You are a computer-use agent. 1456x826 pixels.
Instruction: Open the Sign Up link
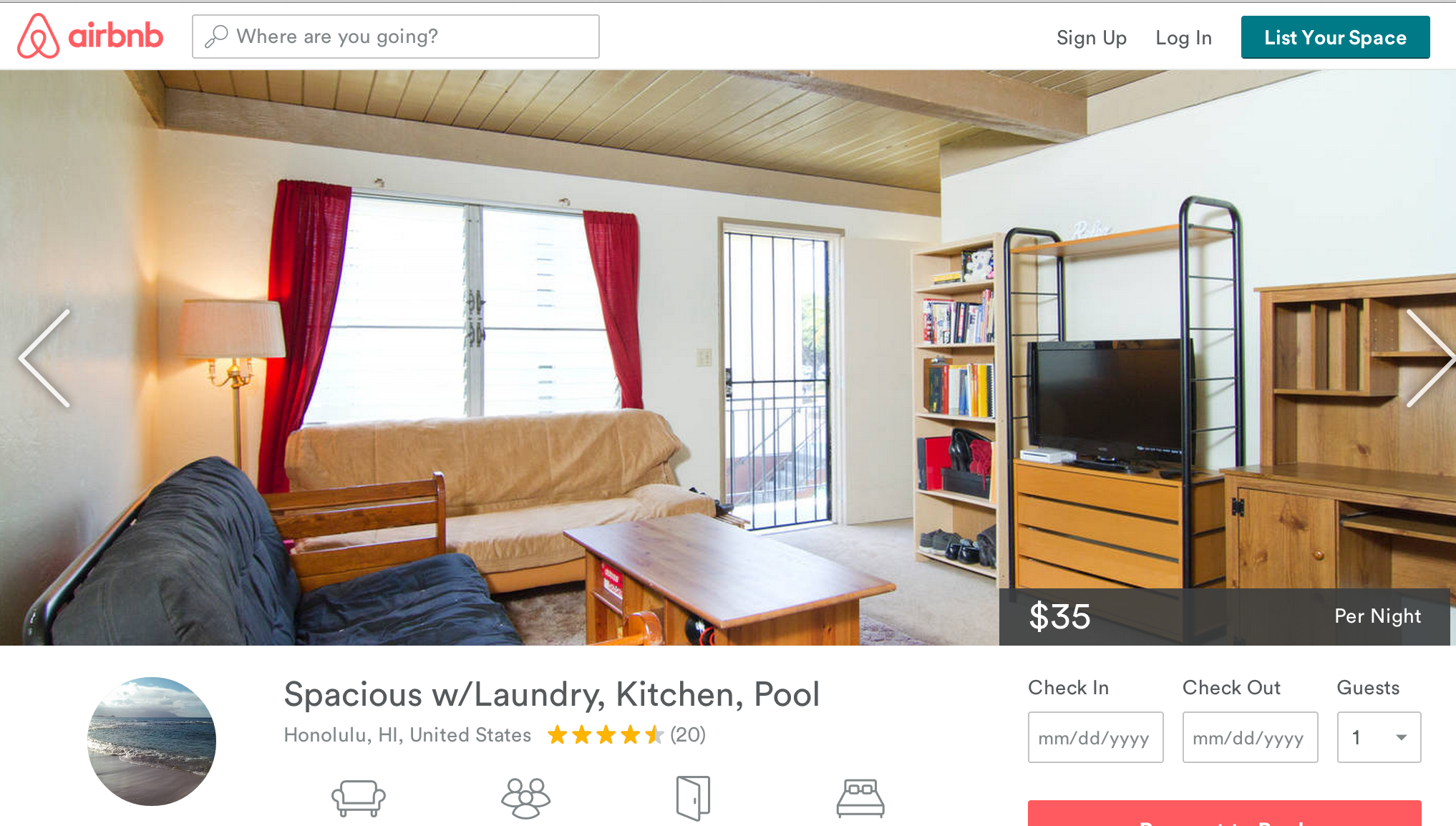(x=1091, y=38)
